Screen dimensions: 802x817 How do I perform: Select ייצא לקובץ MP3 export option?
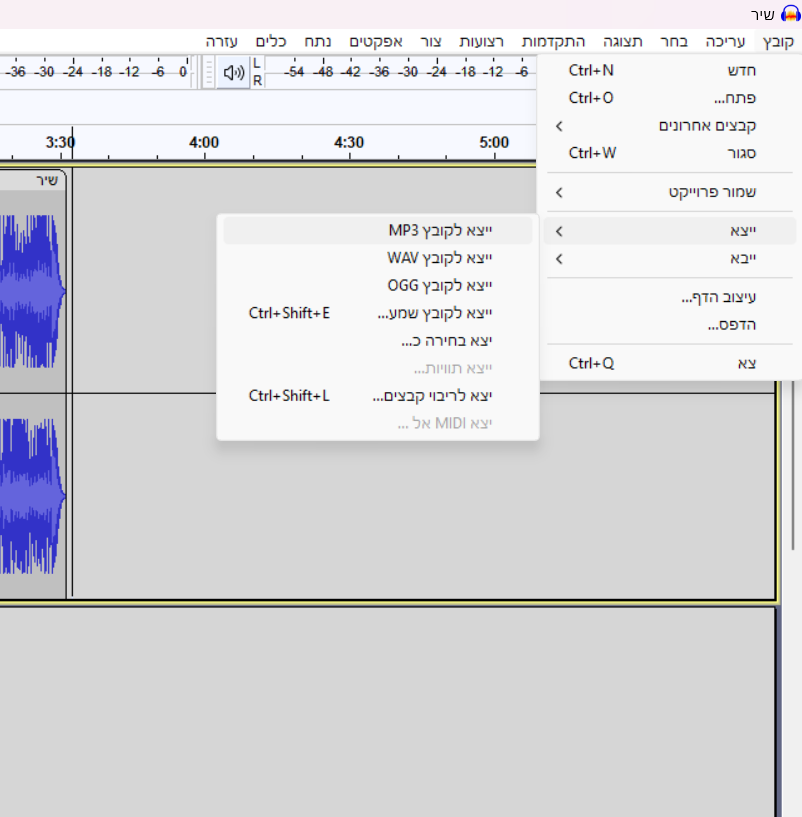point(378,230)
